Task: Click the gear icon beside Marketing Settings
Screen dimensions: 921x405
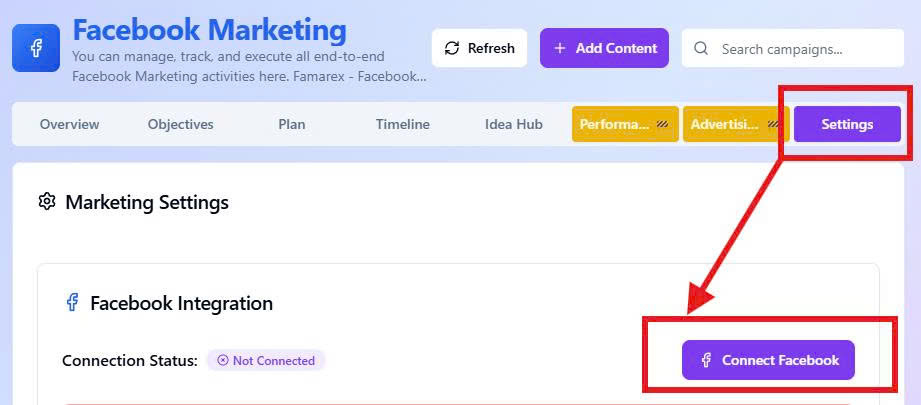Action: click(x=47, y=202)
